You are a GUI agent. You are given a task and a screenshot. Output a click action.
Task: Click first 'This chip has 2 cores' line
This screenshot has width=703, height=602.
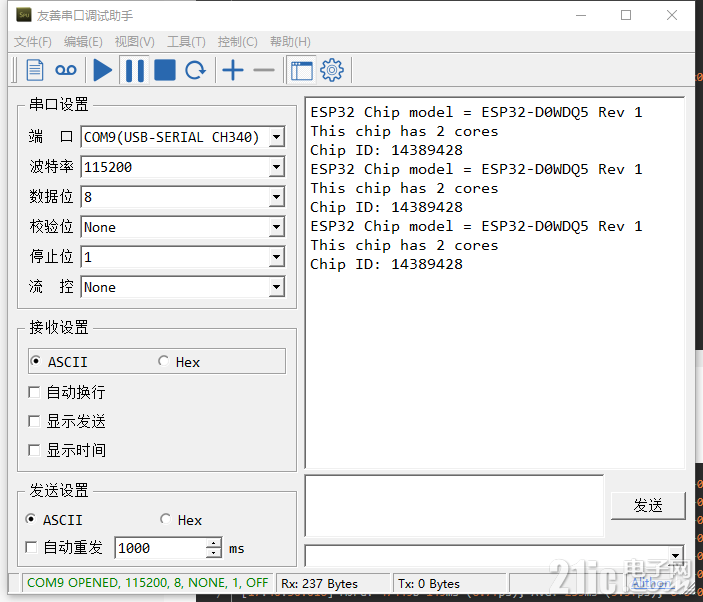[404, 131]
